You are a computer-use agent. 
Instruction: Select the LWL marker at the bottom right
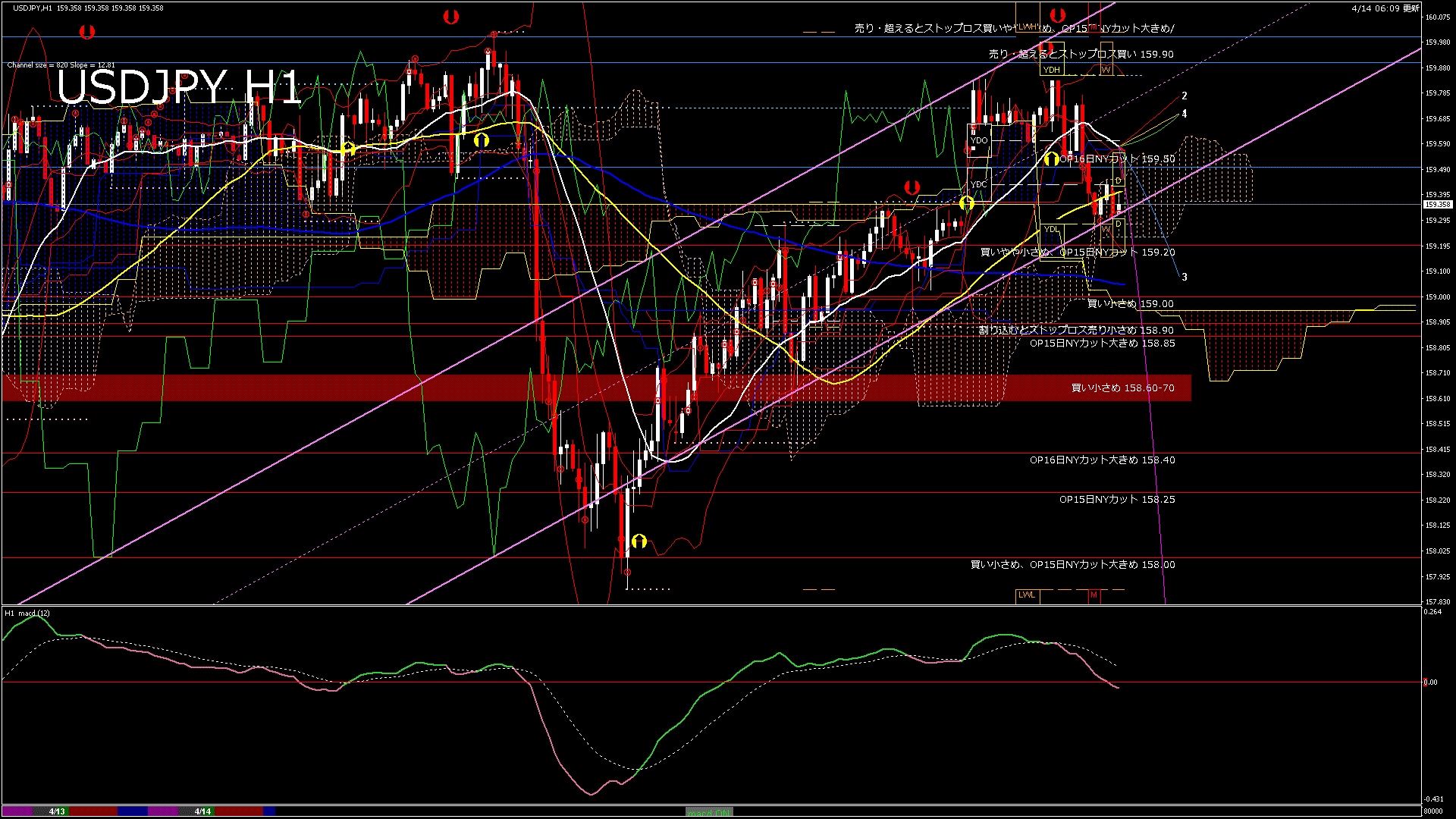1027,595
